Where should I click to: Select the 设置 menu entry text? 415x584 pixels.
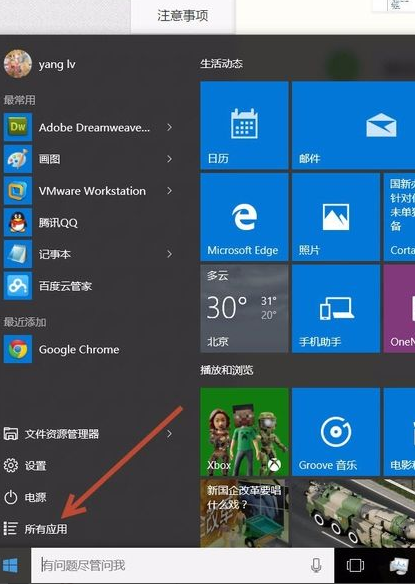[35, 466]
